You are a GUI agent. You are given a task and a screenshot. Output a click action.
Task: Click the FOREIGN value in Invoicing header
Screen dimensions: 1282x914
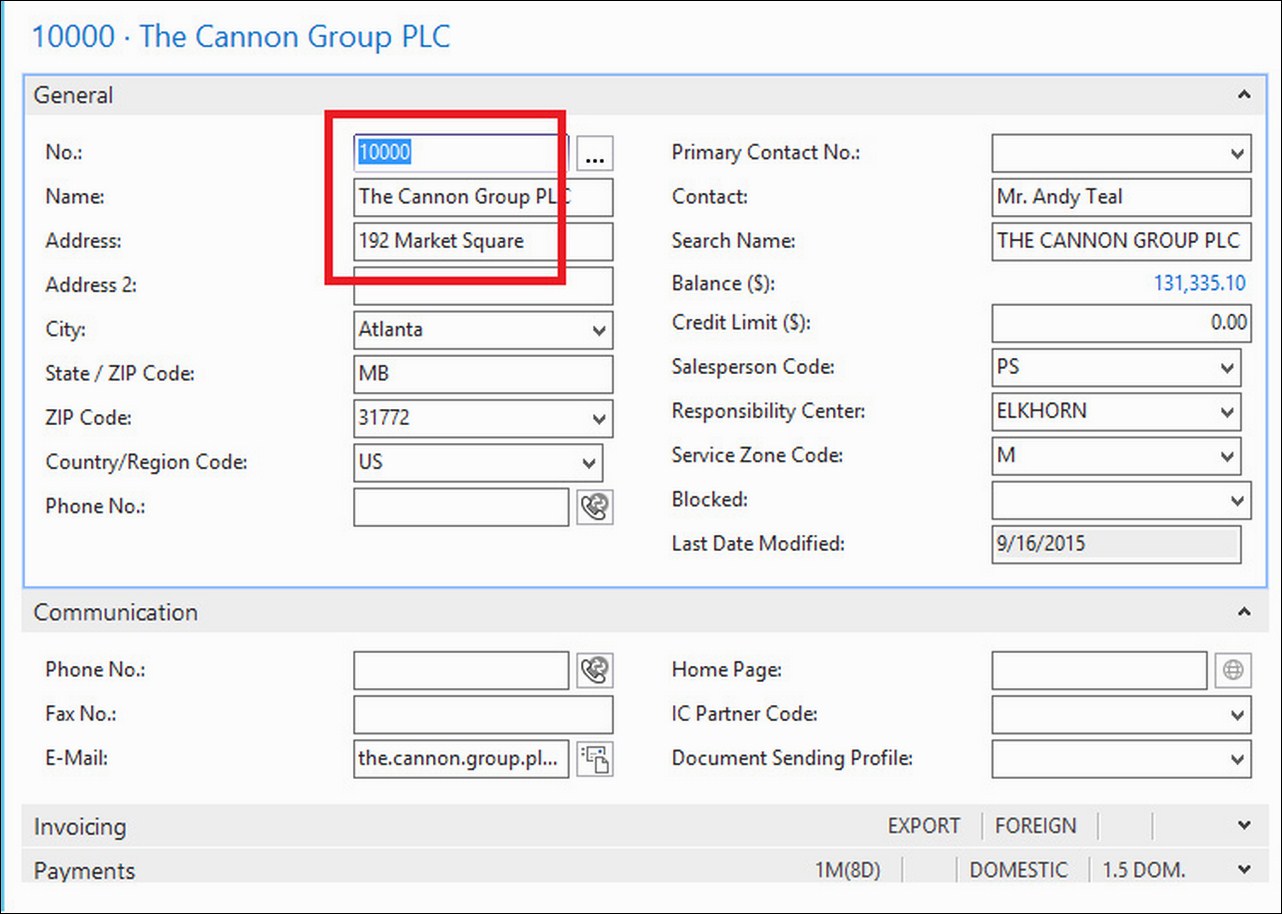pyautogui.click(x=1036, y=826)
